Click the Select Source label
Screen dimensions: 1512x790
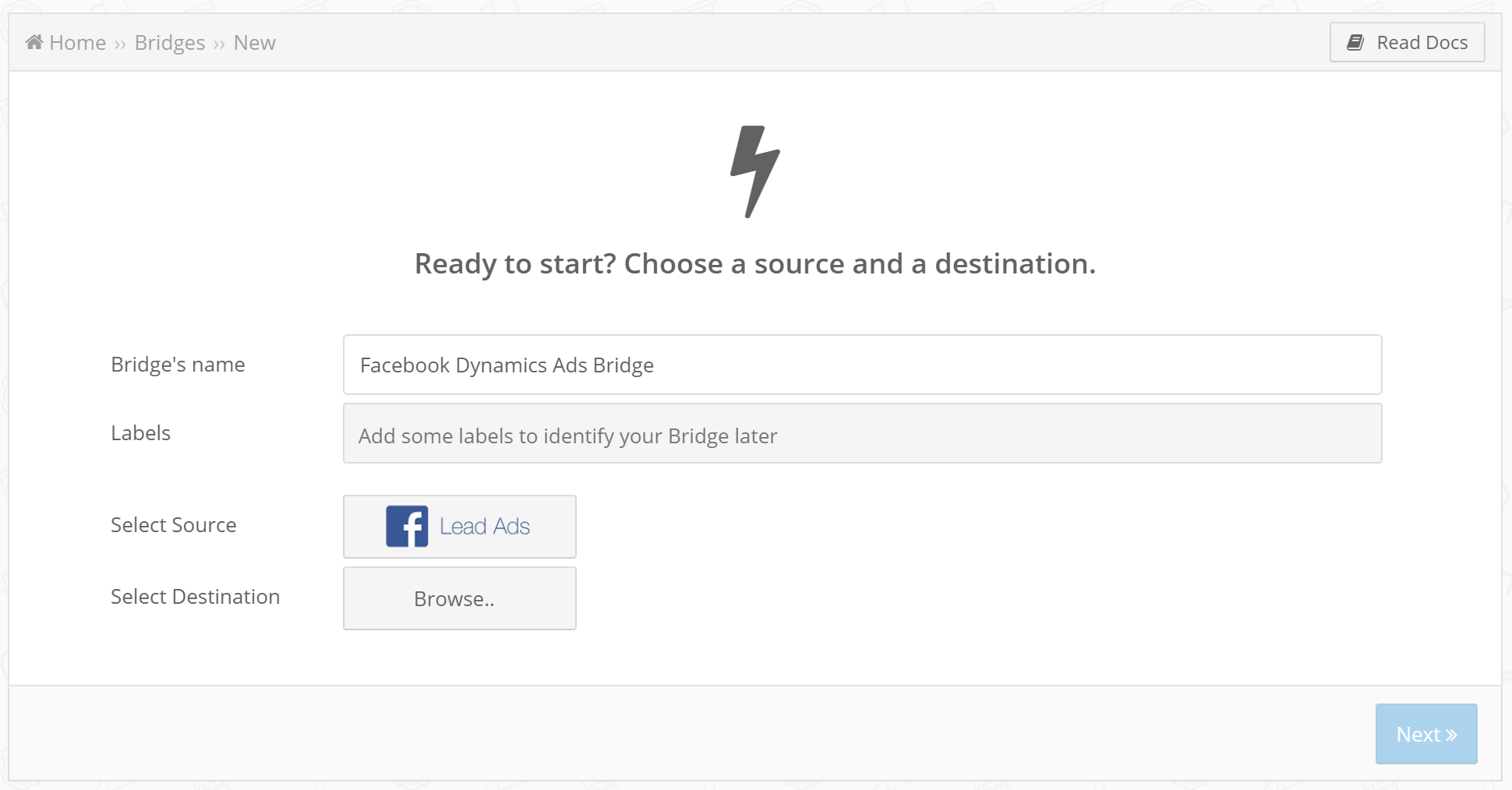tap(173, 525)
